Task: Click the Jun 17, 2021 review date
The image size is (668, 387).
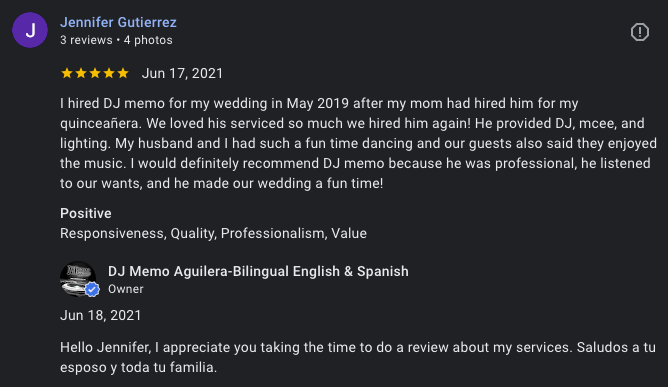Action: (182, 73)
